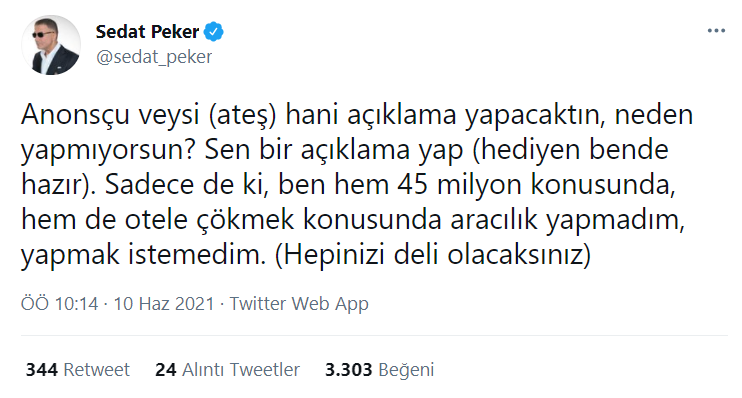The width and height of the screenshot is (742, 398).
Task: Show the 3.303 Beğeni list
Action: pos(380,370)
